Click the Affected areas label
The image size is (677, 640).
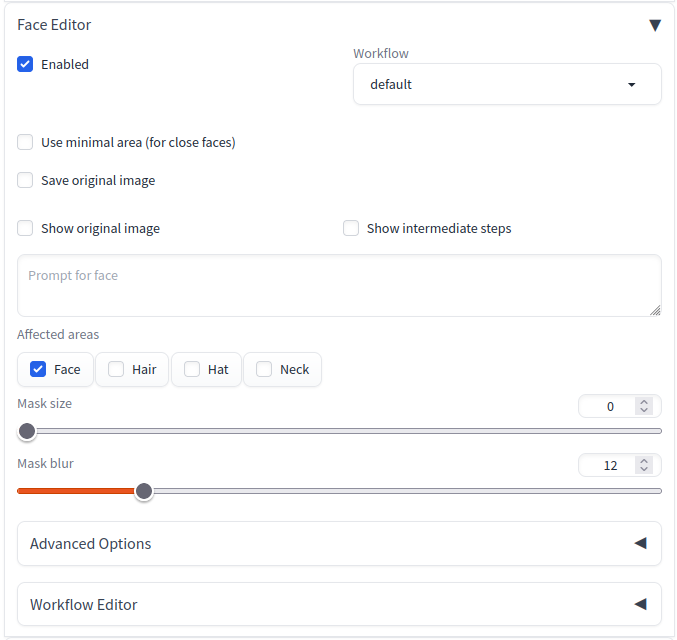click(58, 334)
